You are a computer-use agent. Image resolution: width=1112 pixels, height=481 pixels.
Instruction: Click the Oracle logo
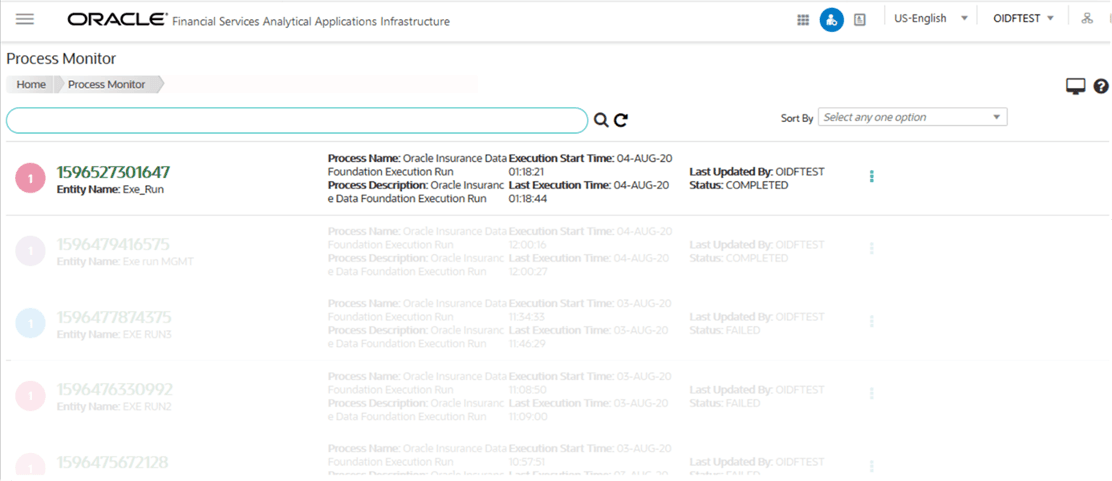[x=118, y=20]
